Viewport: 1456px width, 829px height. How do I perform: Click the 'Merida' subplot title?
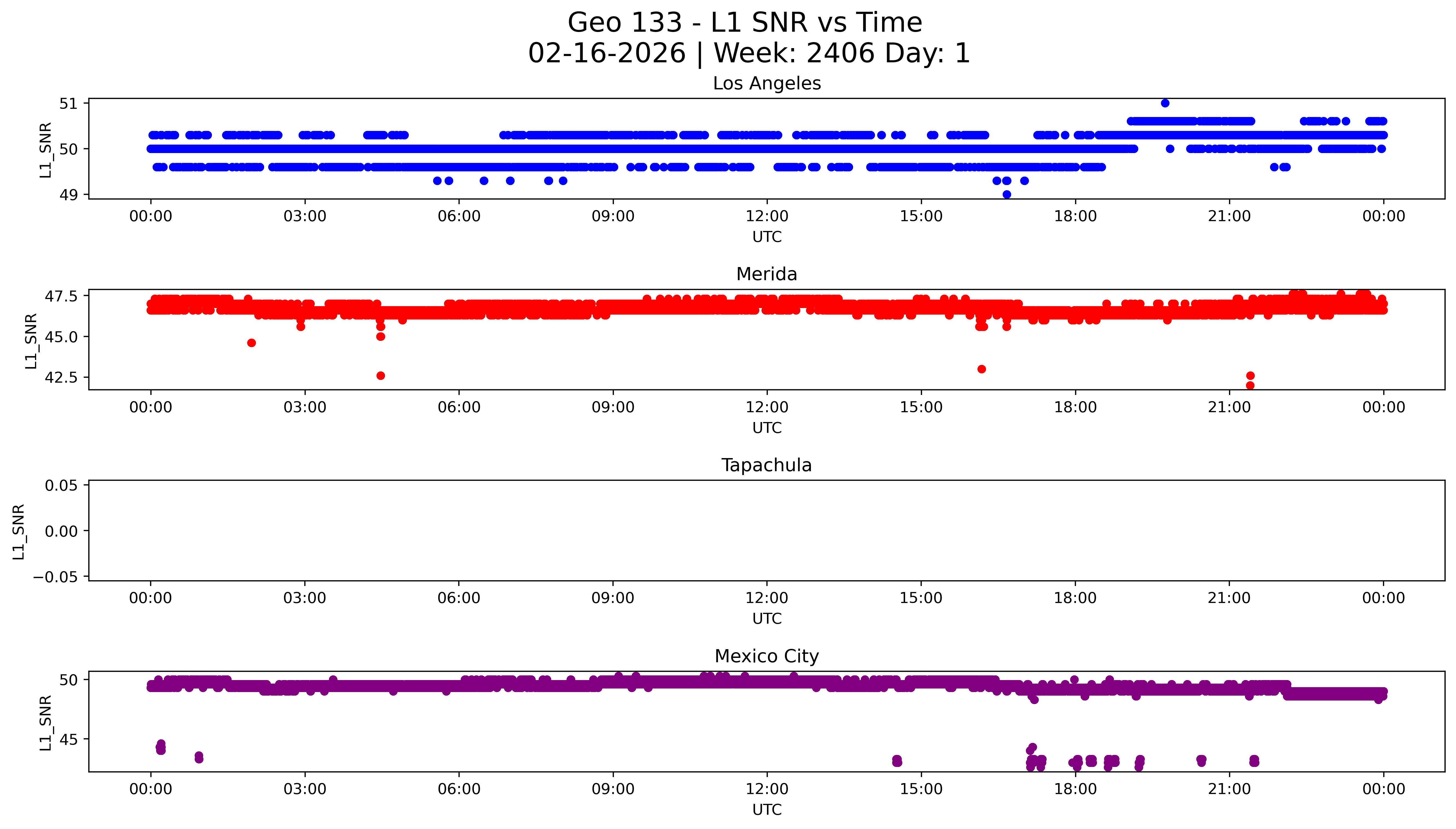[766, 274]
